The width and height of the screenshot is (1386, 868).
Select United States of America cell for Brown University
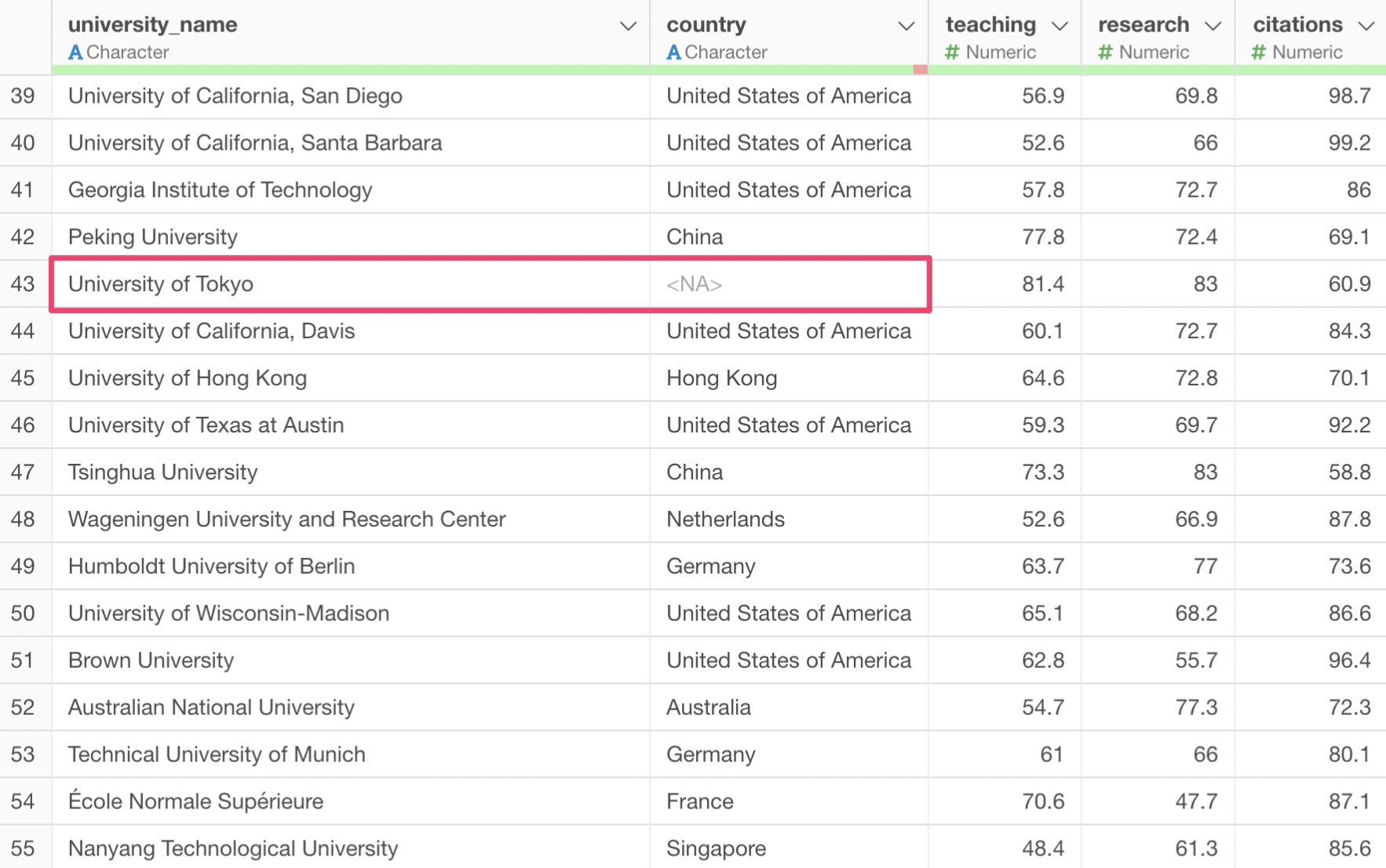point(789,661)
